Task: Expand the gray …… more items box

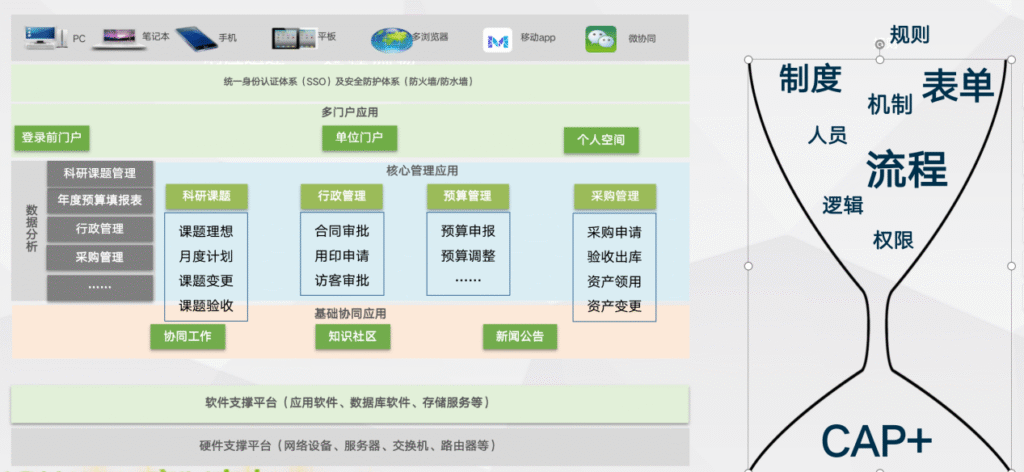Action: click(100, 287)
